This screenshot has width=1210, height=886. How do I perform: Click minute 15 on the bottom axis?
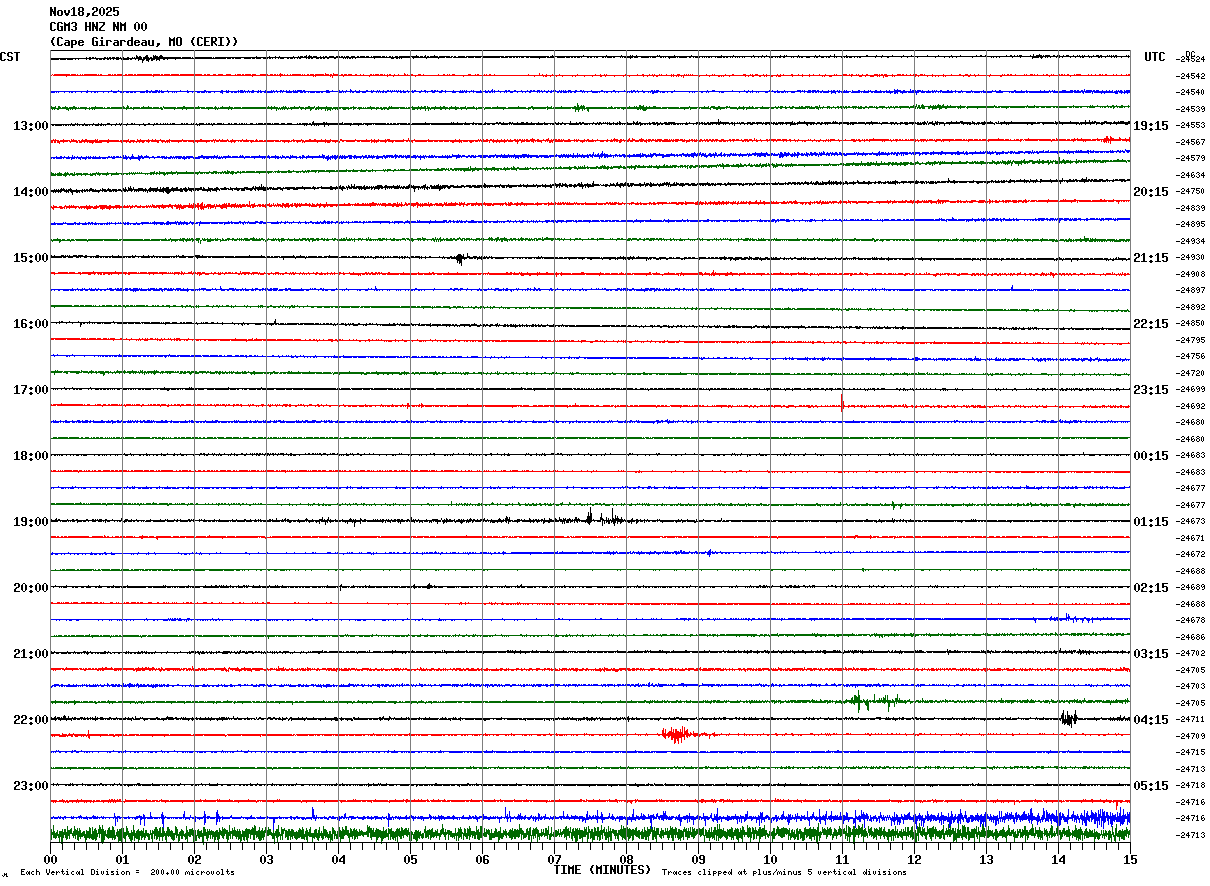pyautogui.click(x=1130, y=859)
